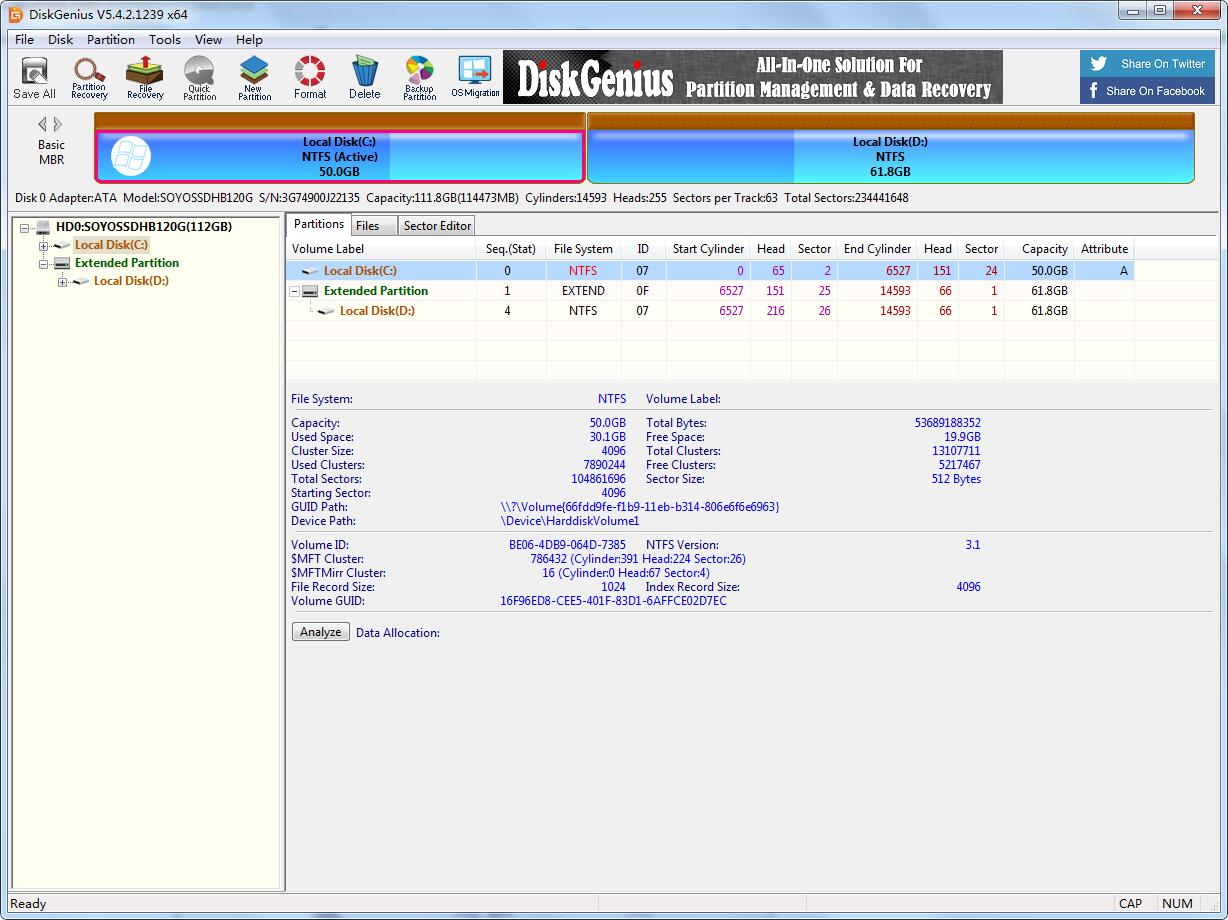Launch the File Recovery tool

(145, 78)
